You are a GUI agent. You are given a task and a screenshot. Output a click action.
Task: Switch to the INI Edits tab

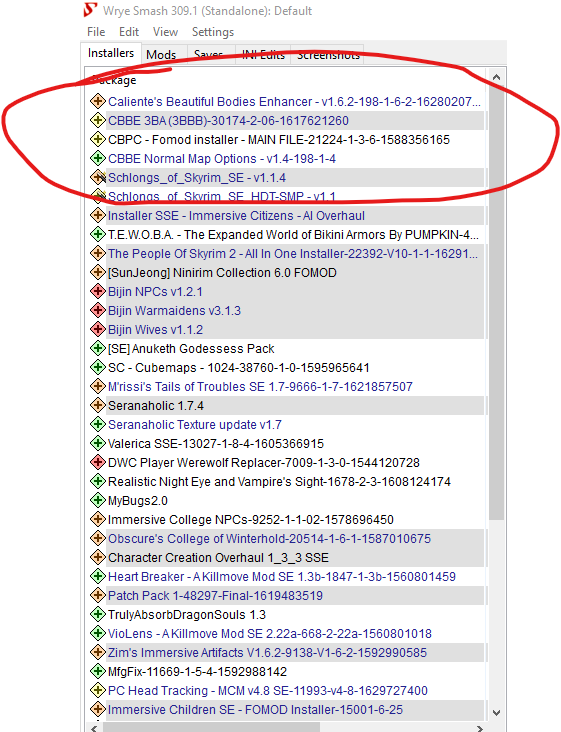[x=263, y=54]
